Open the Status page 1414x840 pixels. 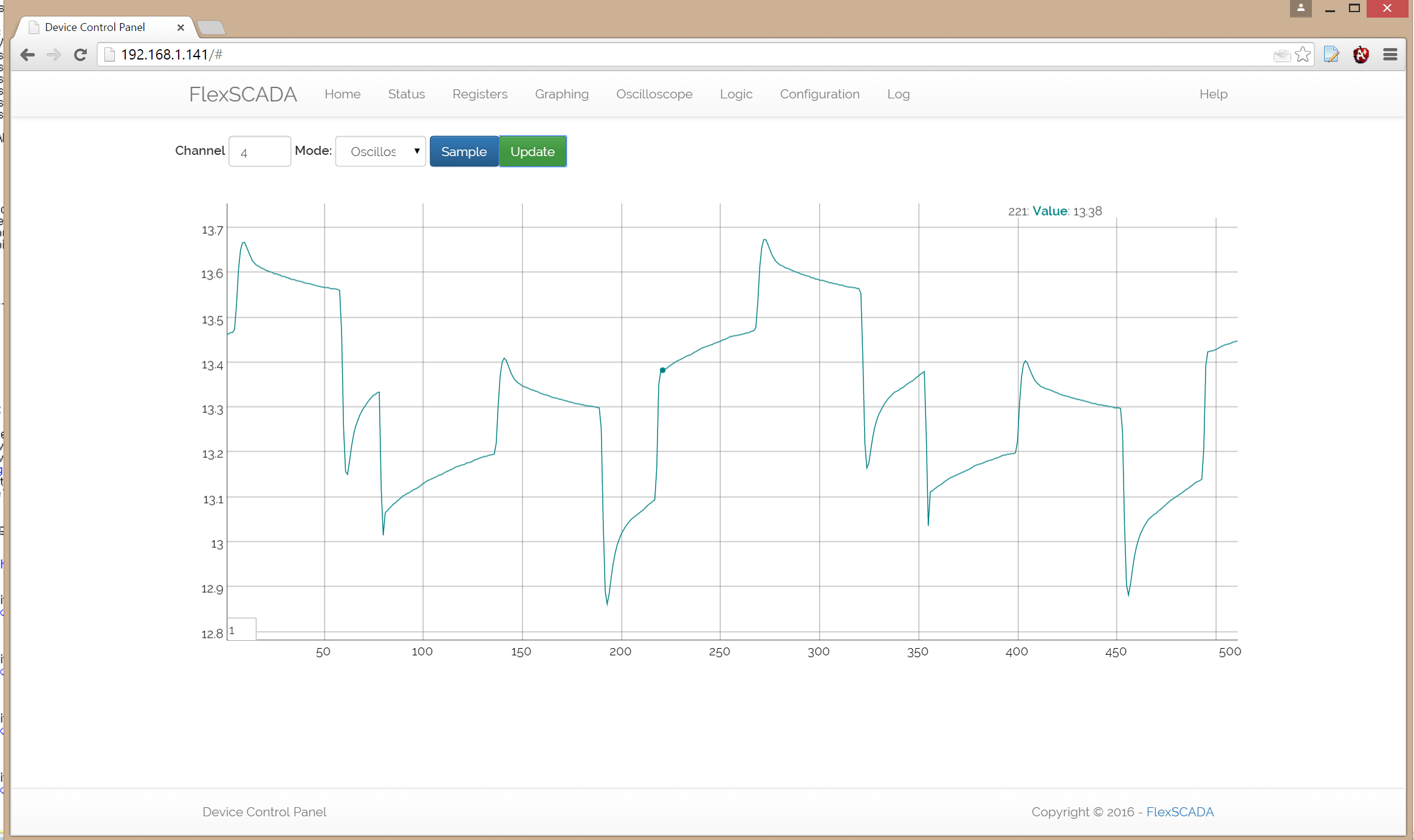(x=407, y=94)
